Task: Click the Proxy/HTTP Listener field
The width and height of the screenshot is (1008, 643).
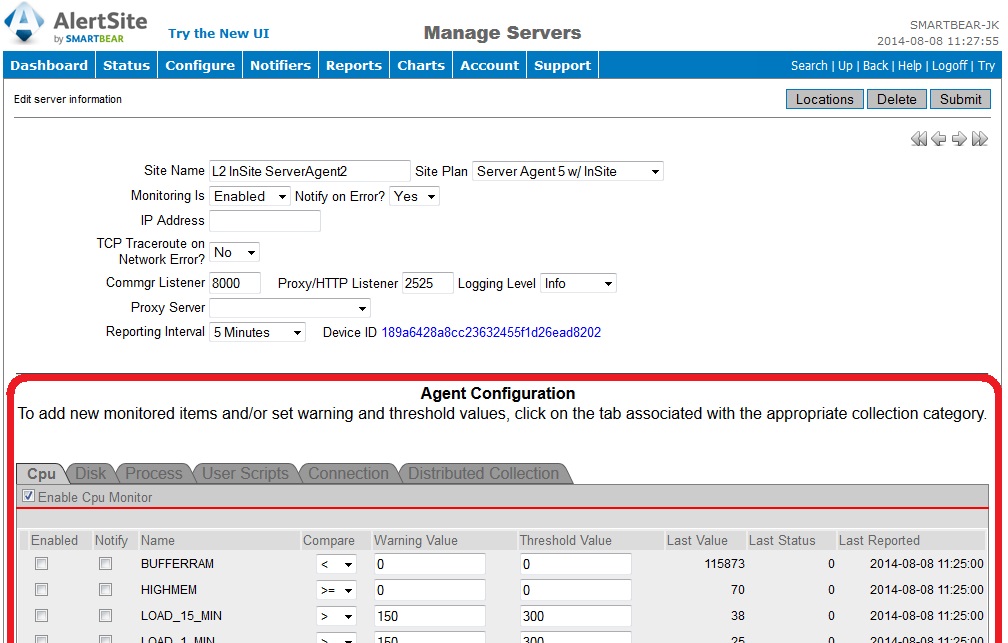Action: (x=428, y=283)
